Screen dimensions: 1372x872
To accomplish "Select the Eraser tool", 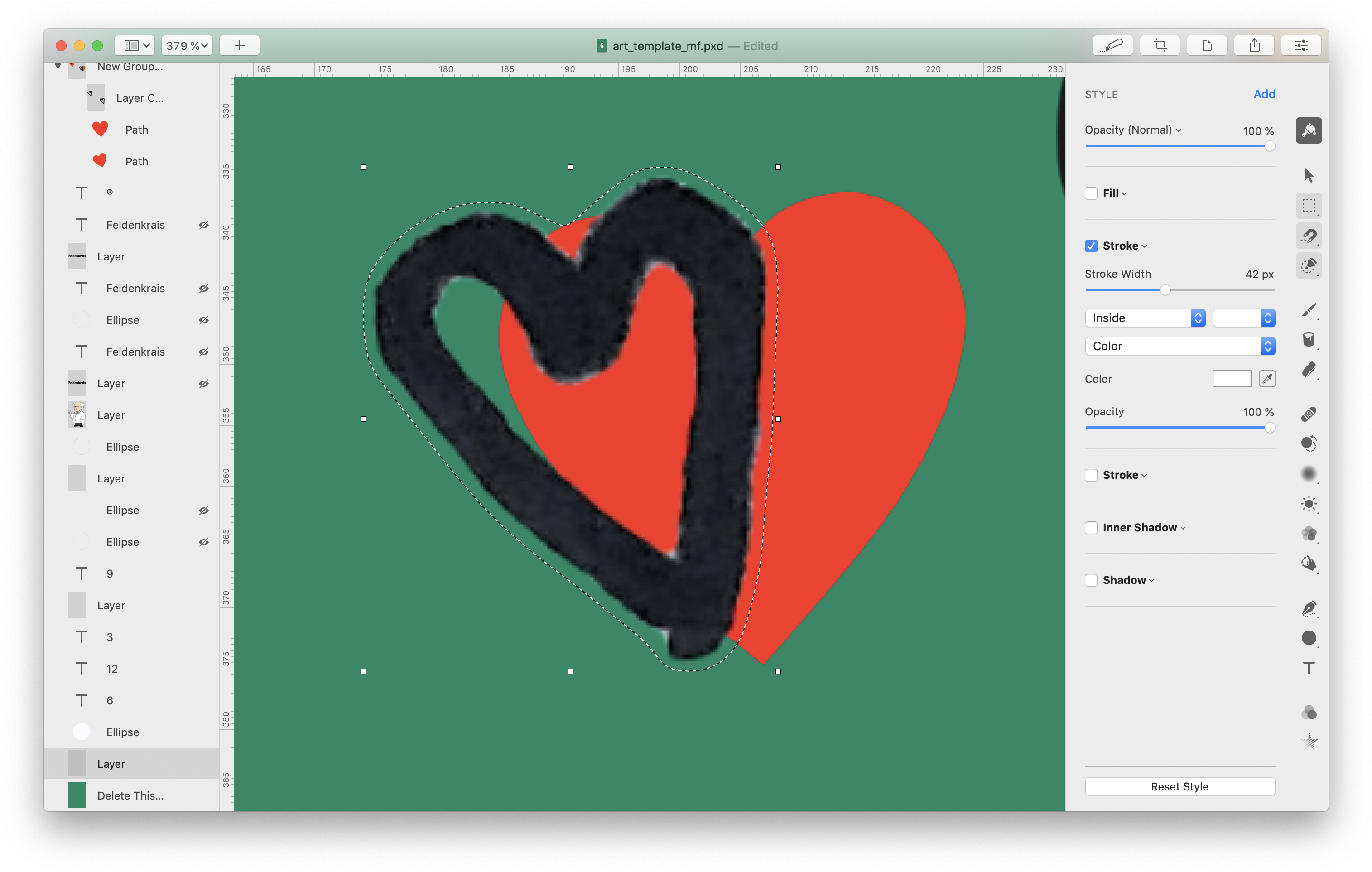I will pyautogui.click(x=1309, y=370).
